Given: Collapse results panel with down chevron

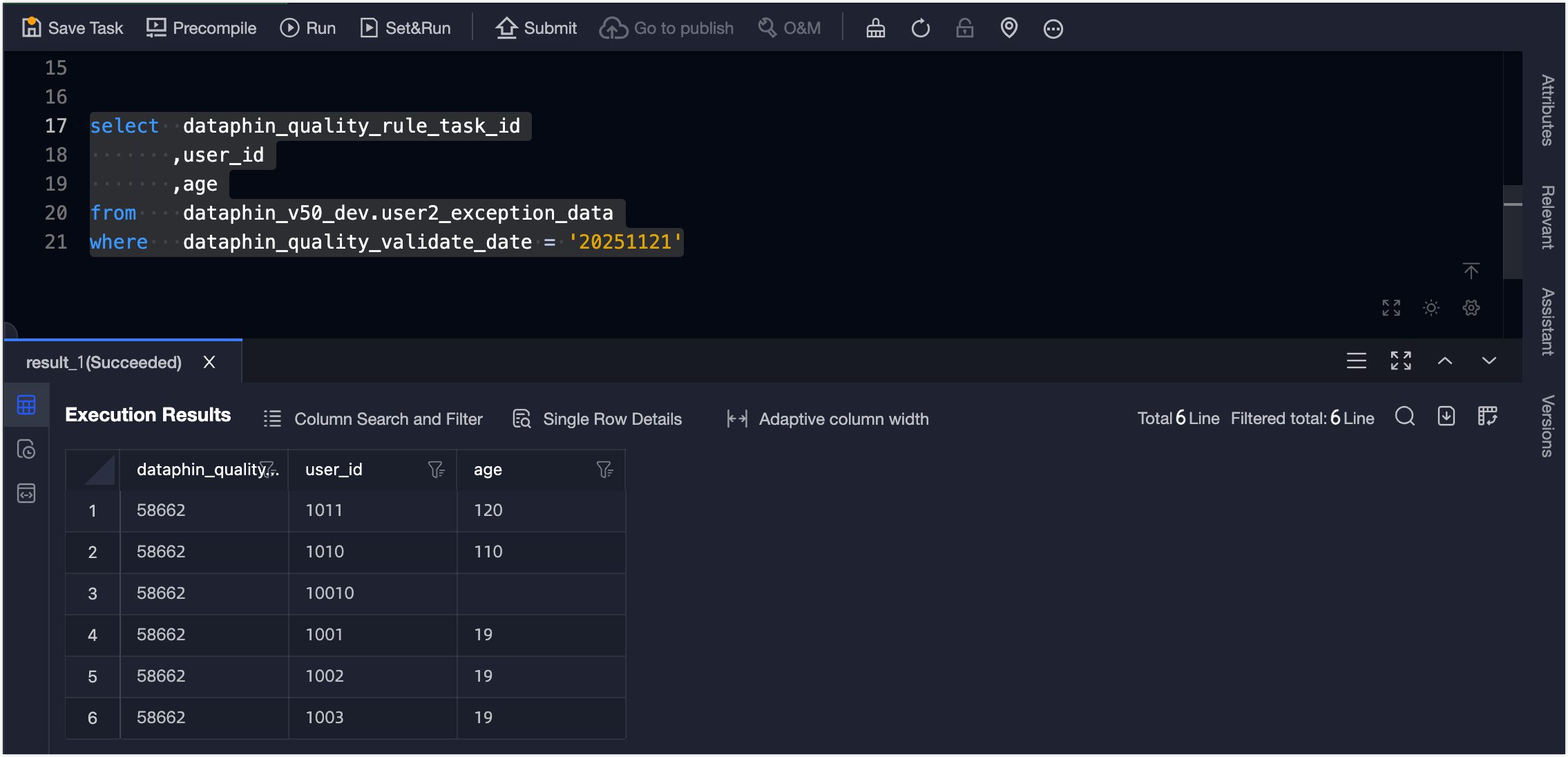Looking at the screenshot, I should pos(1489,361).
